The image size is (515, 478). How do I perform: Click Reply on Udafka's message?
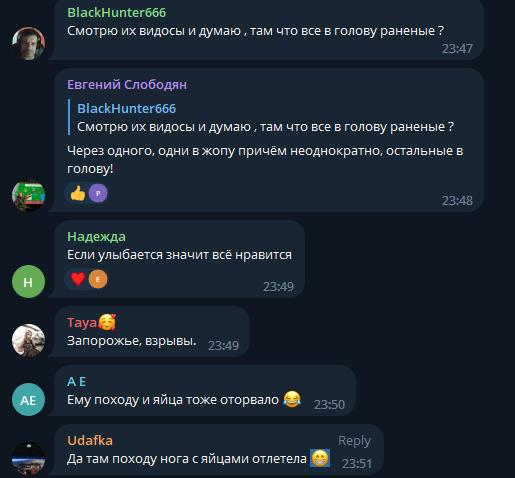pos(354,441)
